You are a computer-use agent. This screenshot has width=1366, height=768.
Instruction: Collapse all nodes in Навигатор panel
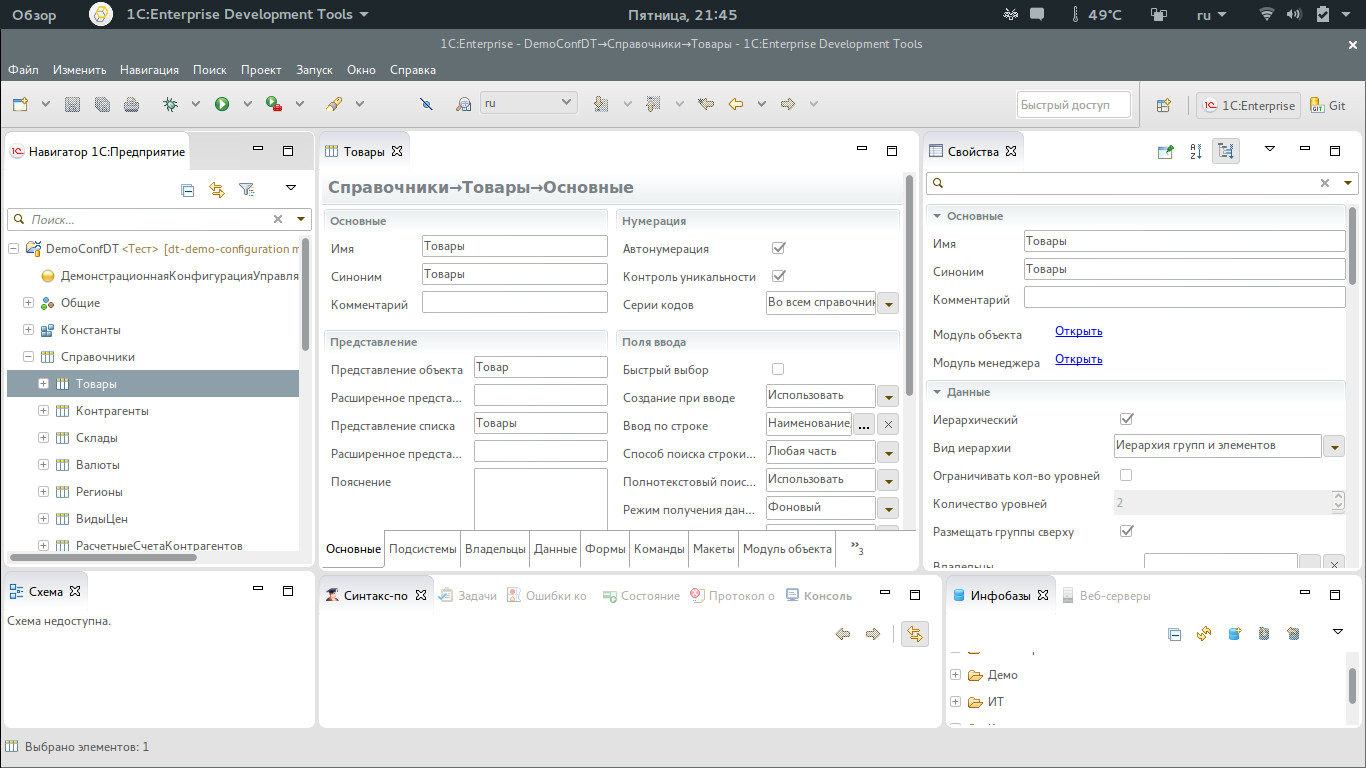[x=187, y=189]
